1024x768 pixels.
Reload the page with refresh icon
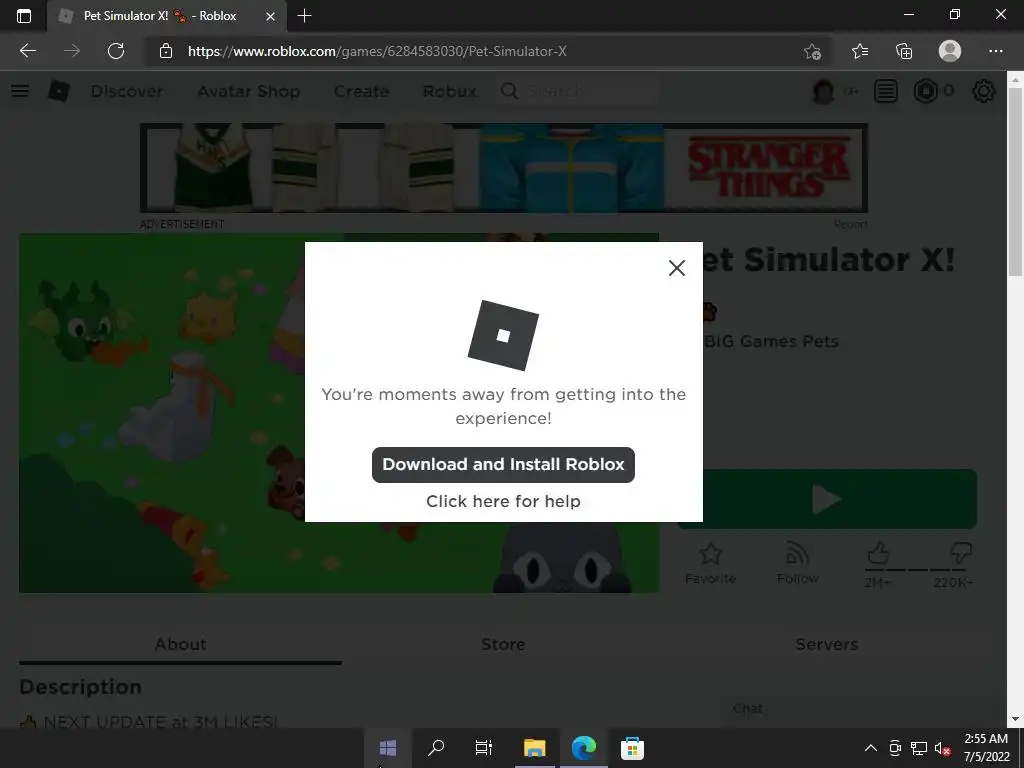[116, 51]
